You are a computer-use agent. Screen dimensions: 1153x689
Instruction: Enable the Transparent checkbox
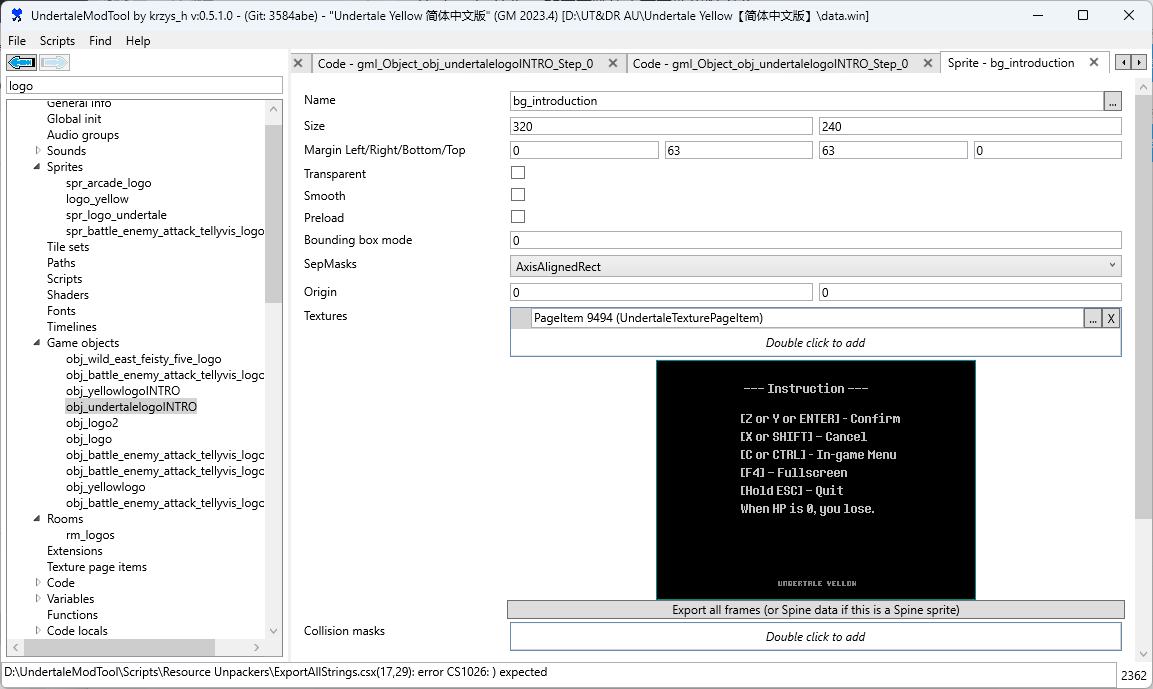(518, 173)
